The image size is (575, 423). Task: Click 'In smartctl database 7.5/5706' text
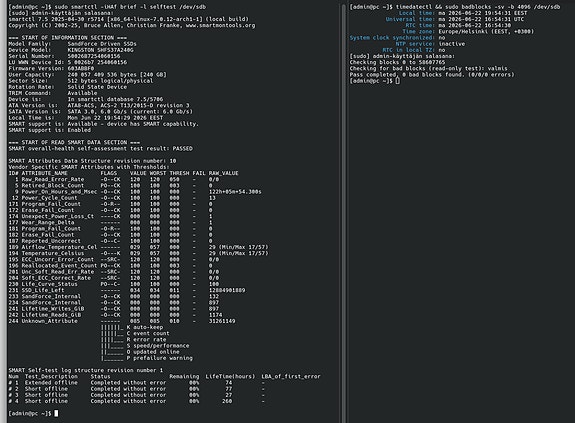click(115, 99)
